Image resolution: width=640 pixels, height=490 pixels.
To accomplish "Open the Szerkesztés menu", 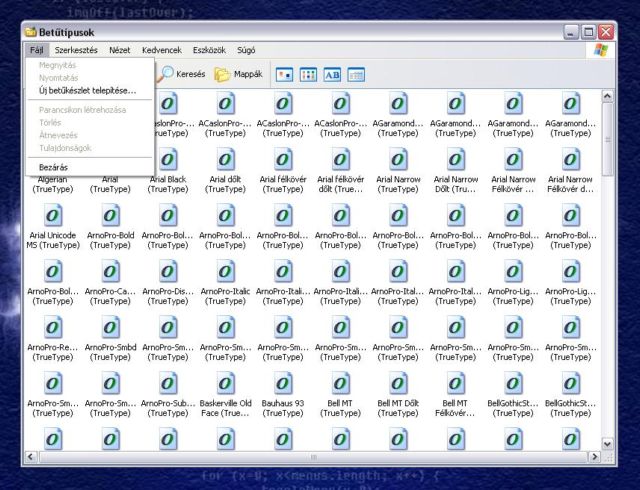I will [76, 48].
